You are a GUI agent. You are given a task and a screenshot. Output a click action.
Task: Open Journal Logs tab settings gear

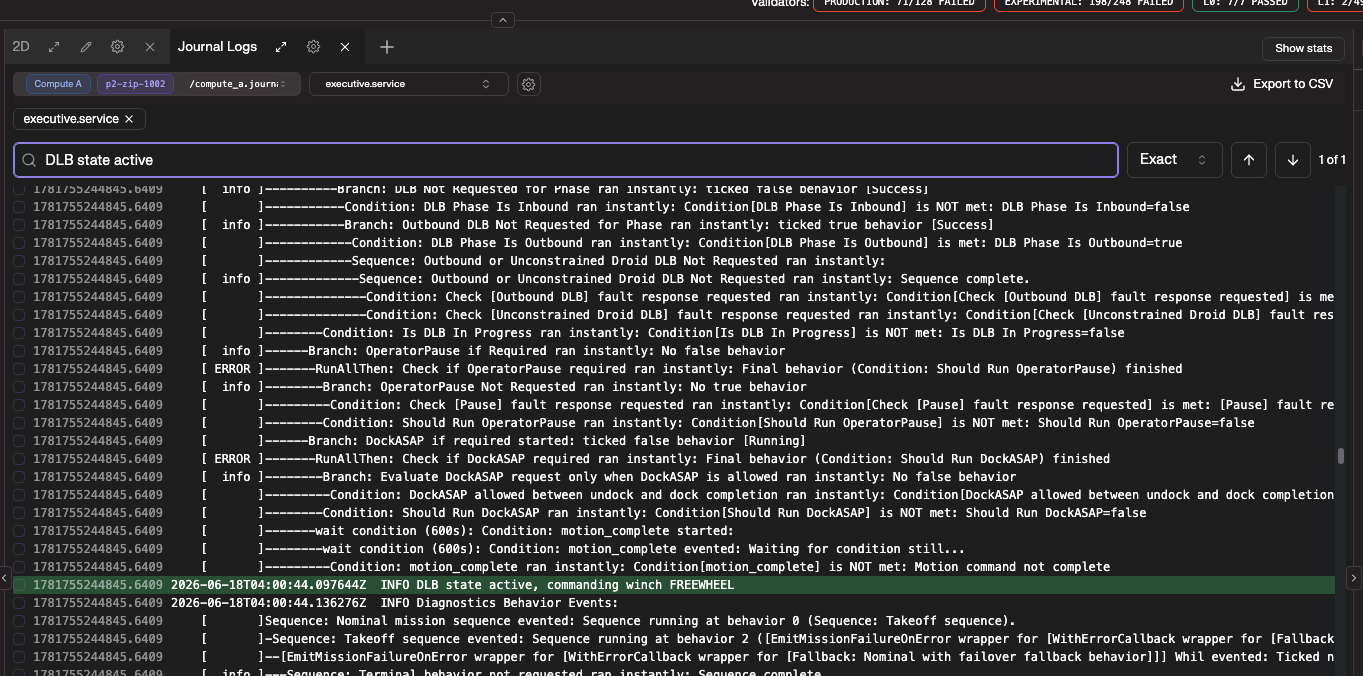[x=313, y=47]
